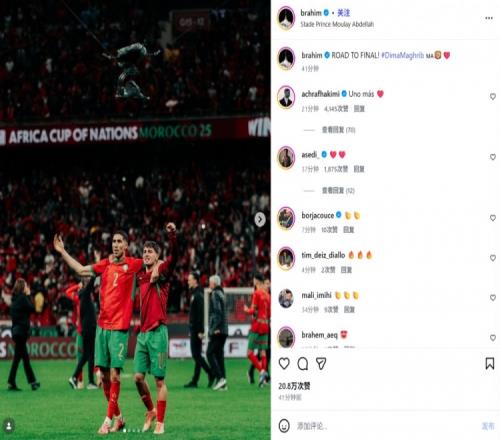500x440 pixels.
Task: Expand the 70 replies under achrafhakimi's comment
Action: [x=338, y=130]
